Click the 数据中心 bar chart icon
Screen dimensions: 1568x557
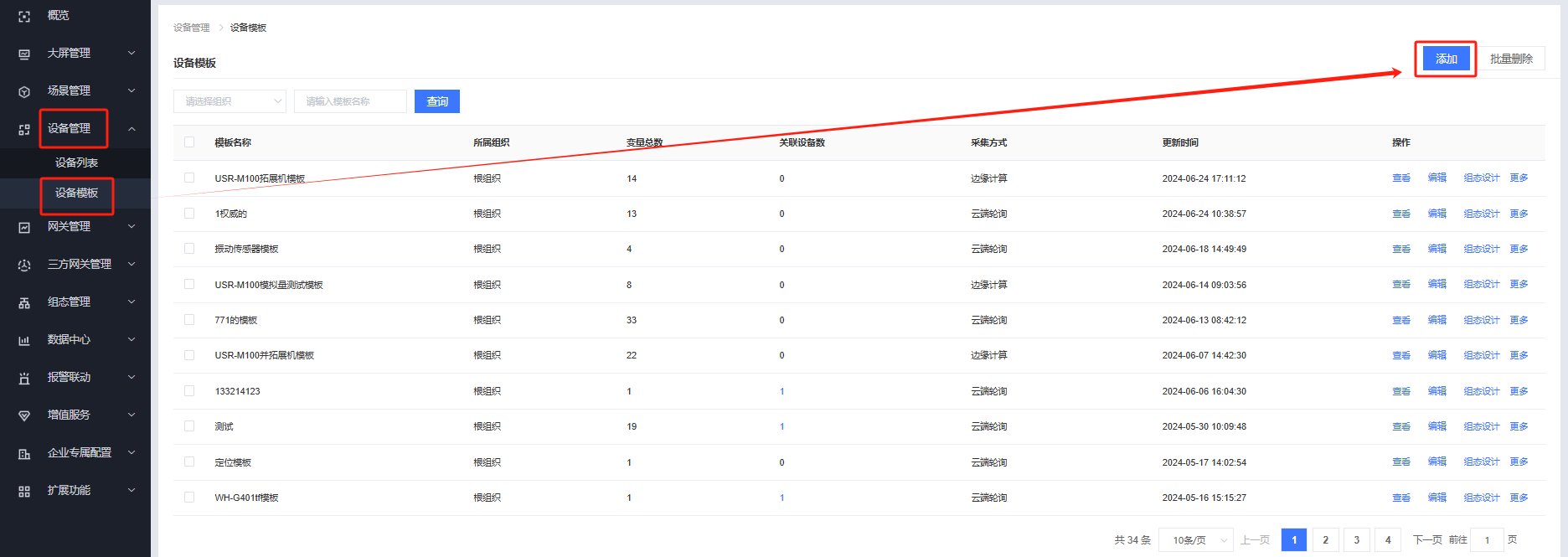click(24, 340)
